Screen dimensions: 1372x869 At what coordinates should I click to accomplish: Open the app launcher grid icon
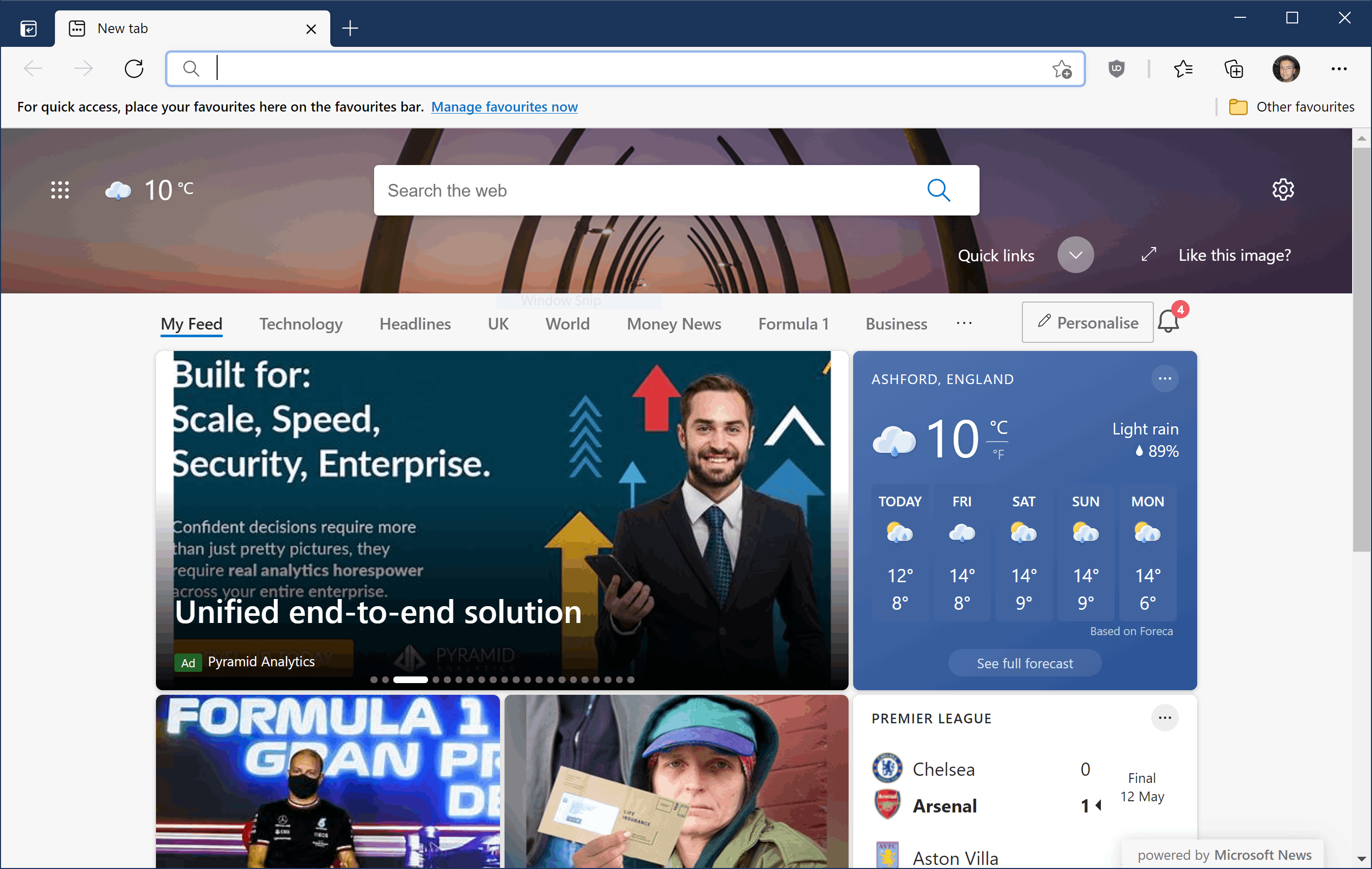tap(60, 190)
